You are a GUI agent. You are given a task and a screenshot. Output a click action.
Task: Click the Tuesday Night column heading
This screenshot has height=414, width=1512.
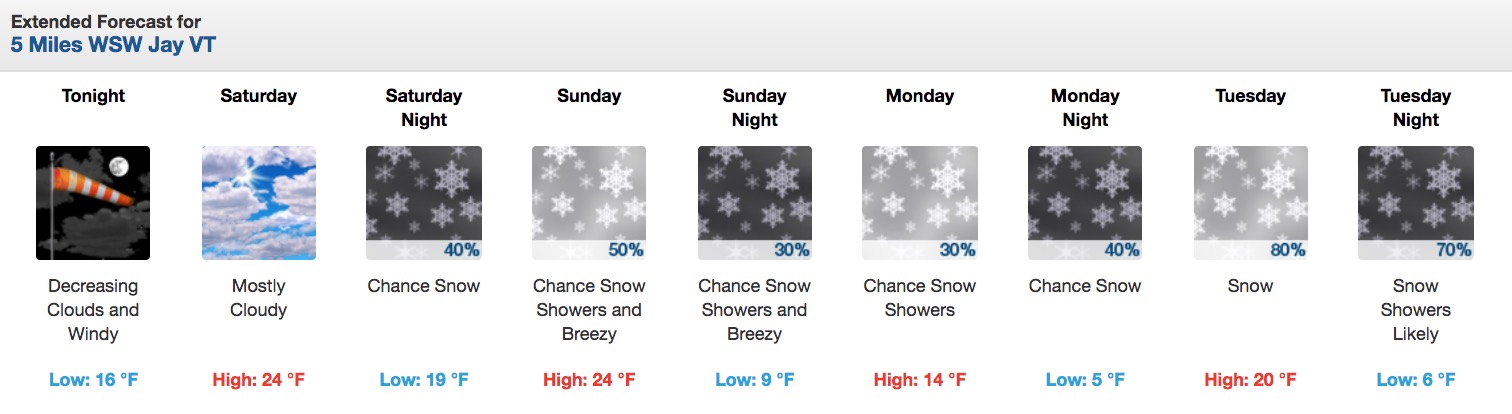coord(1416,108)
